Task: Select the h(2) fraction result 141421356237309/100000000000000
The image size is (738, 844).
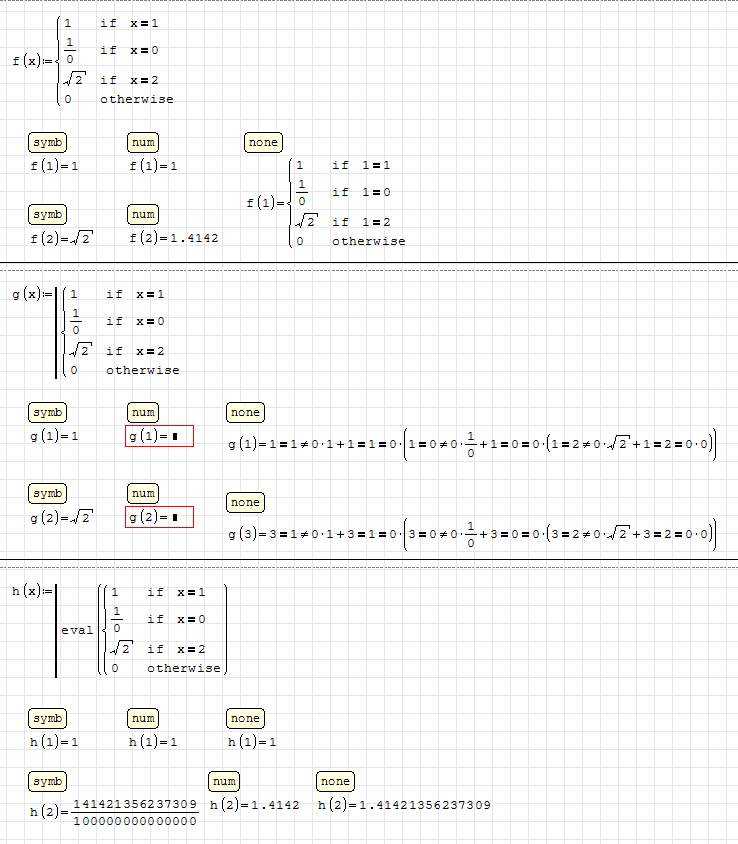Action: [134, 812]
